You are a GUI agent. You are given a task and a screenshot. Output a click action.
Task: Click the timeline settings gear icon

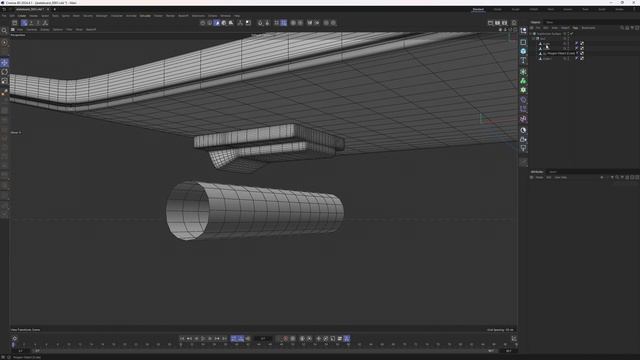(x=15, y=338)
